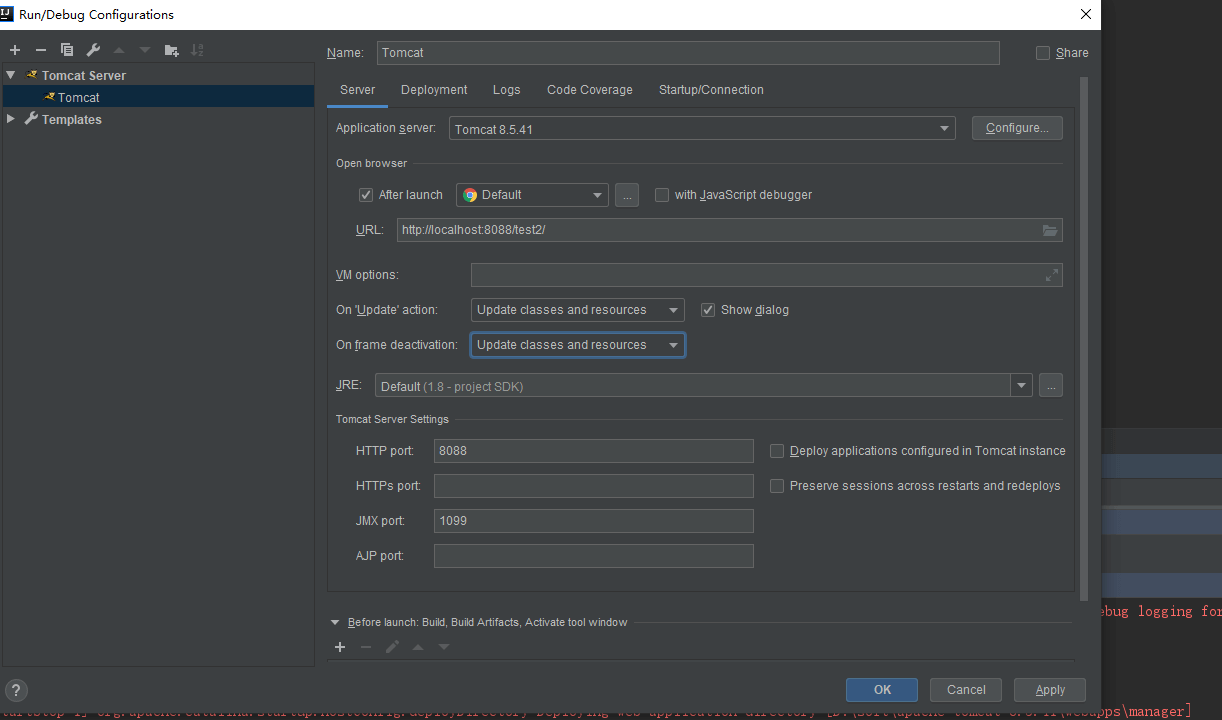Click the Remove Configuration minus icon

(x=41, y=50)
